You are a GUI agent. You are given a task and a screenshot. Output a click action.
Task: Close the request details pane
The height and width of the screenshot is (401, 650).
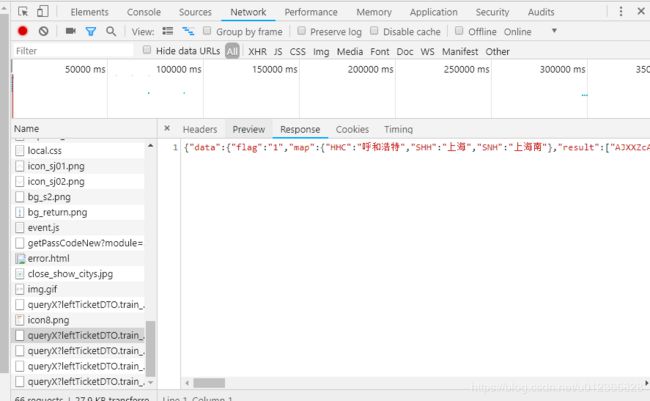click(x=167, y=128)
